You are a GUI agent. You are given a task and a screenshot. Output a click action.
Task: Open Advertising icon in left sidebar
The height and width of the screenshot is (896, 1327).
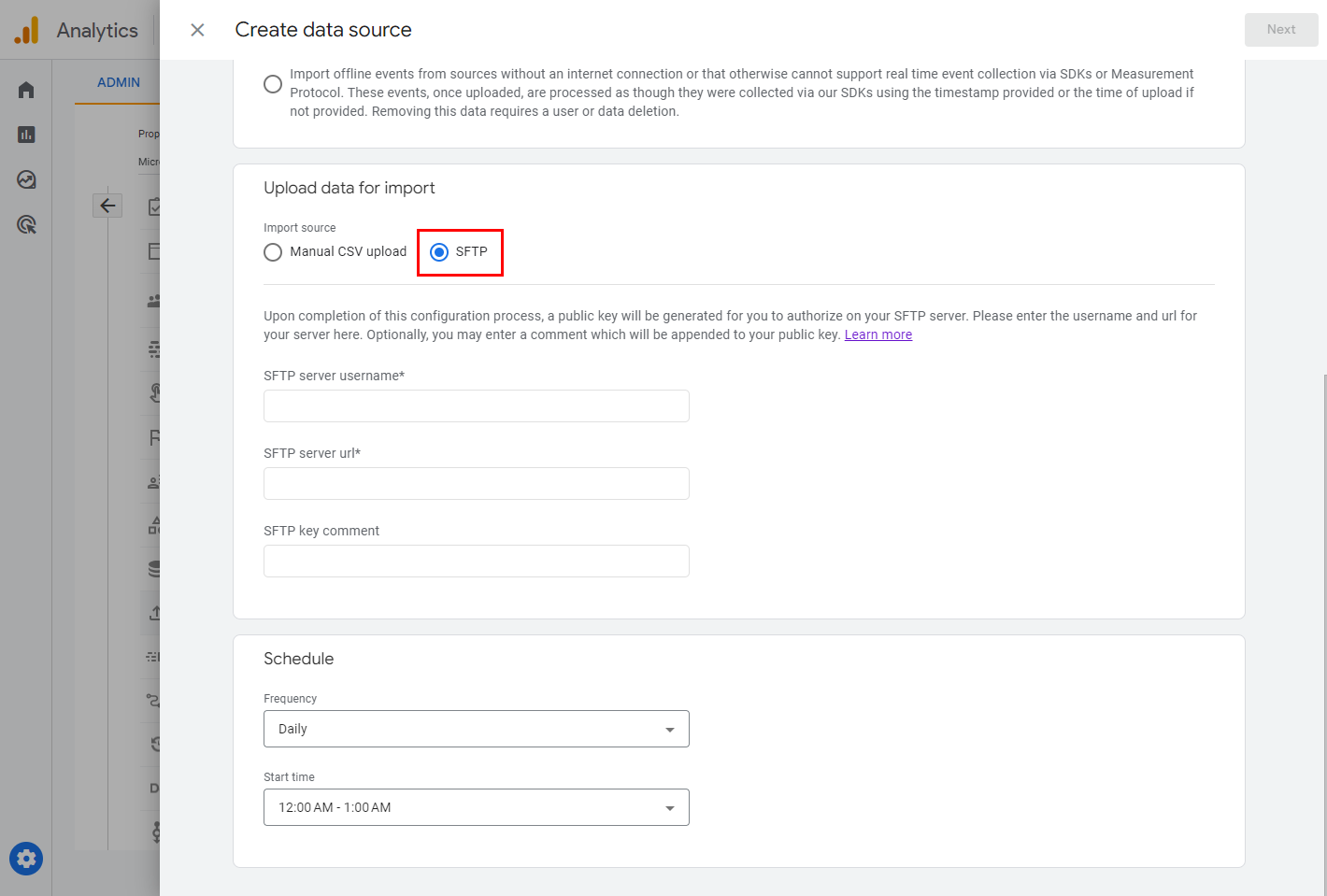[26, 224]
